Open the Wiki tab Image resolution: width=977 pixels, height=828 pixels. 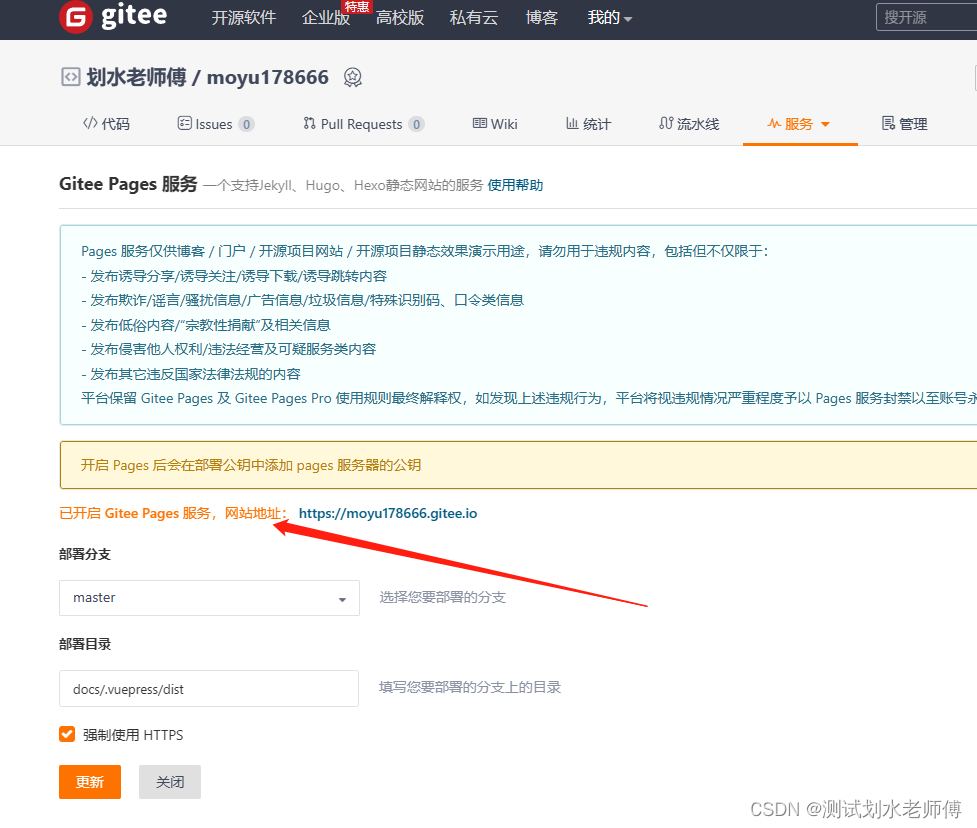495,124
